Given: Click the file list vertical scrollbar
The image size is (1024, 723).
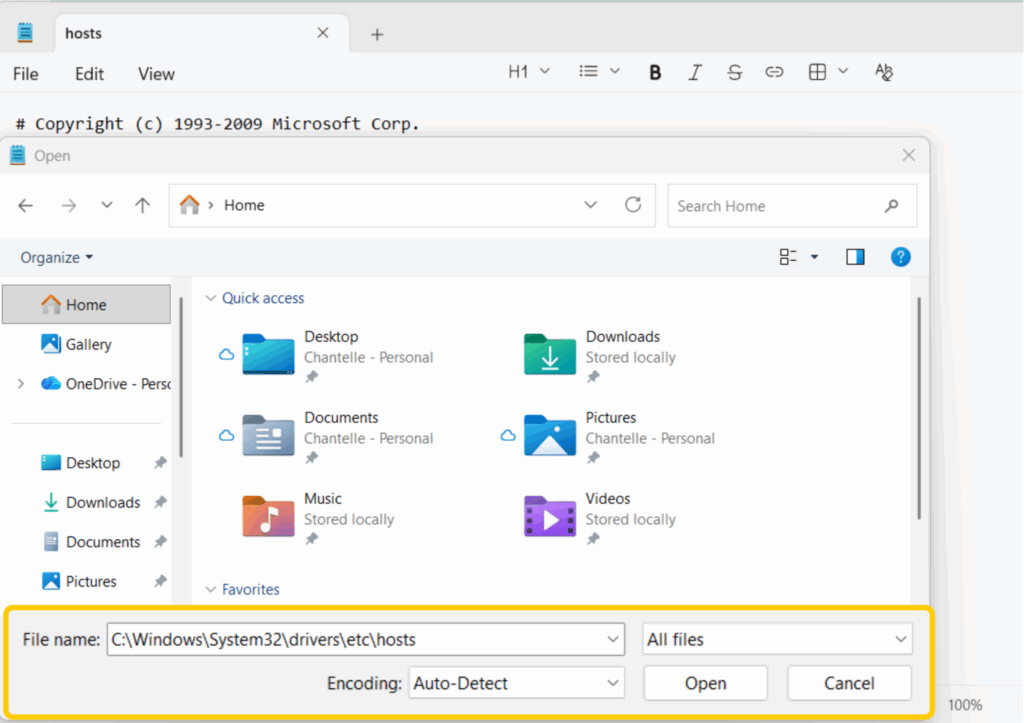Looking at the screenshot, I should (919, 409).
